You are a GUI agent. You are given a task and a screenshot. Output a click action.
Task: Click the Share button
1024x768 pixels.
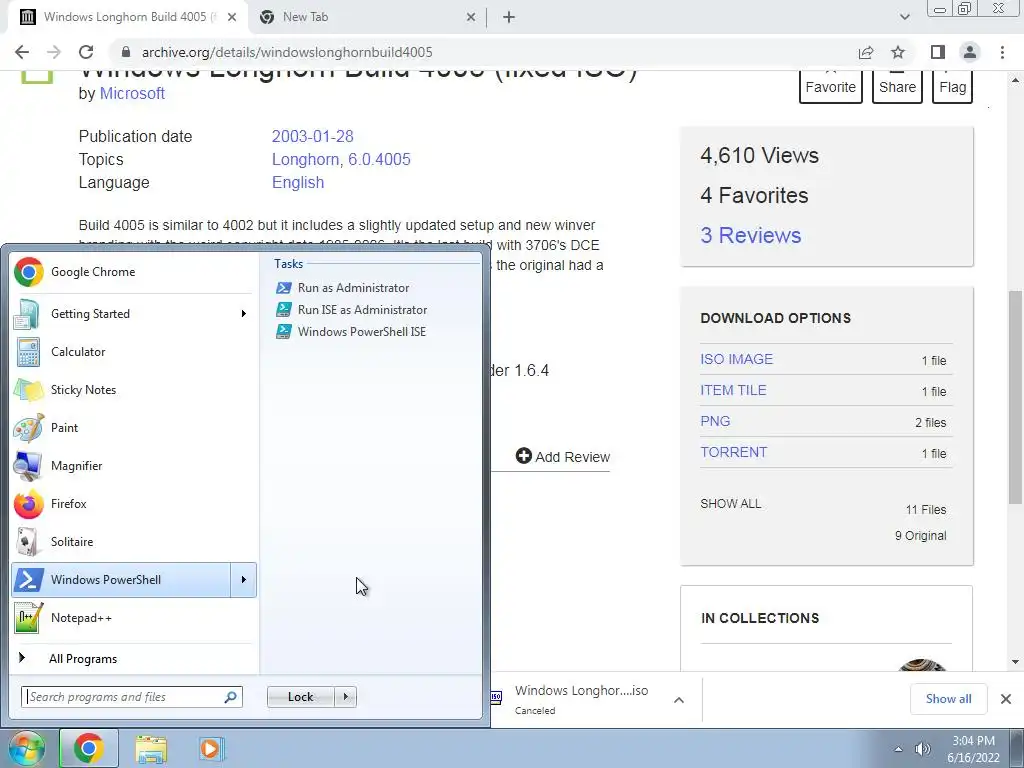coord(897,86)
